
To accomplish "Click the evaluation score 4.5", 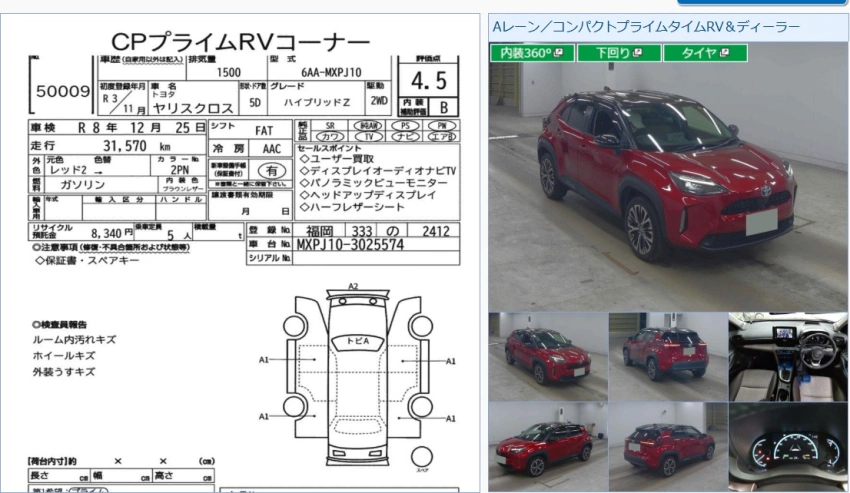I will pos(429,81).
